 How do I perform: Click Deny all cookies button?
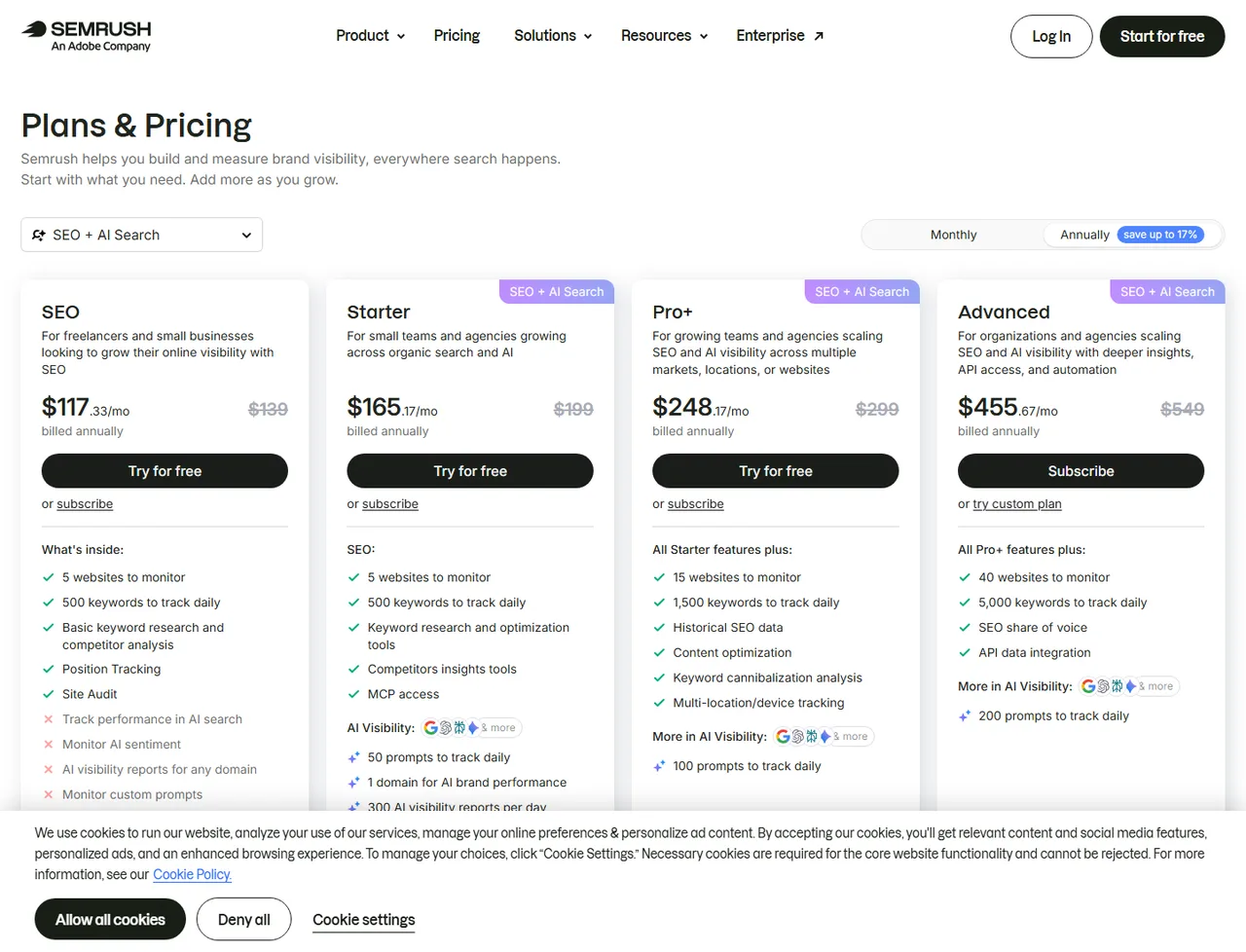[x=243, y=920]
